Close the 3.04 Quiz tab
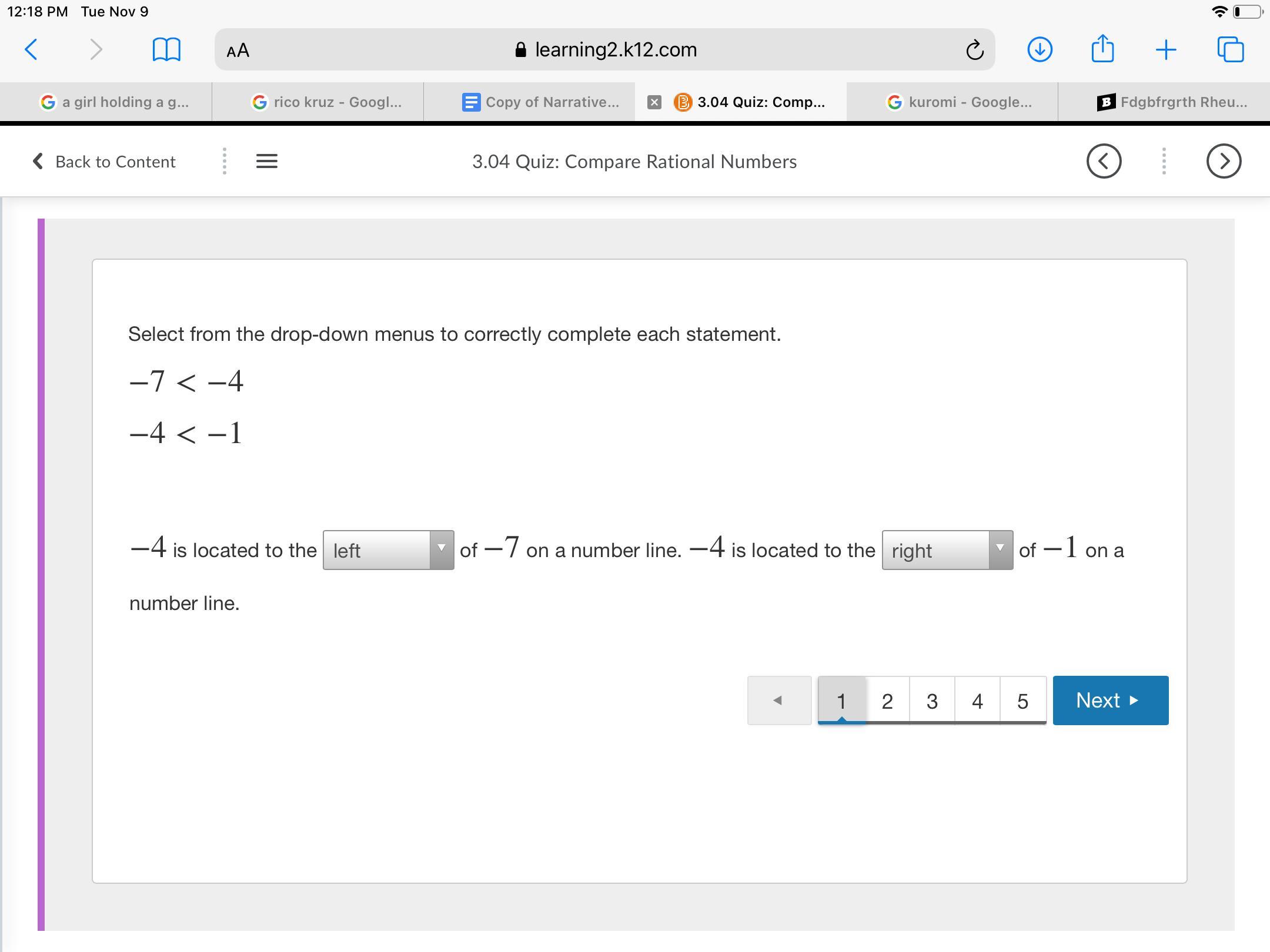The height and width of the screenshot is (952, 1270). (654, 102)
